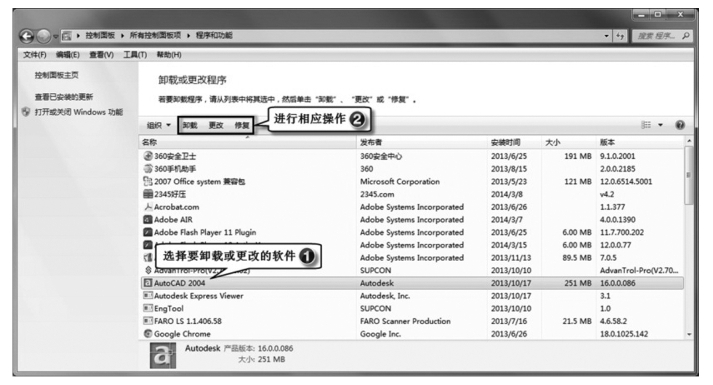Select the Adobe AIR icon
Viewport: 713px width, 385px height.
[x=148, y=220]
